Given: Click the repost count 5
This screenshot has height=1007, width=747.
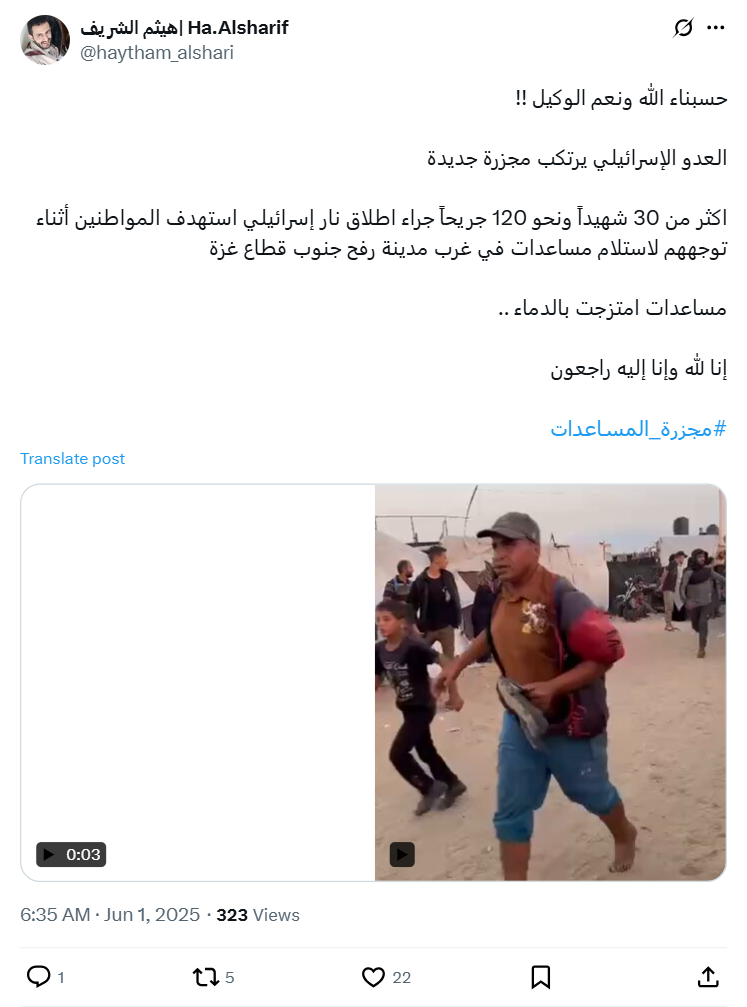Looking at the screenshot, I should coord(230,977).
